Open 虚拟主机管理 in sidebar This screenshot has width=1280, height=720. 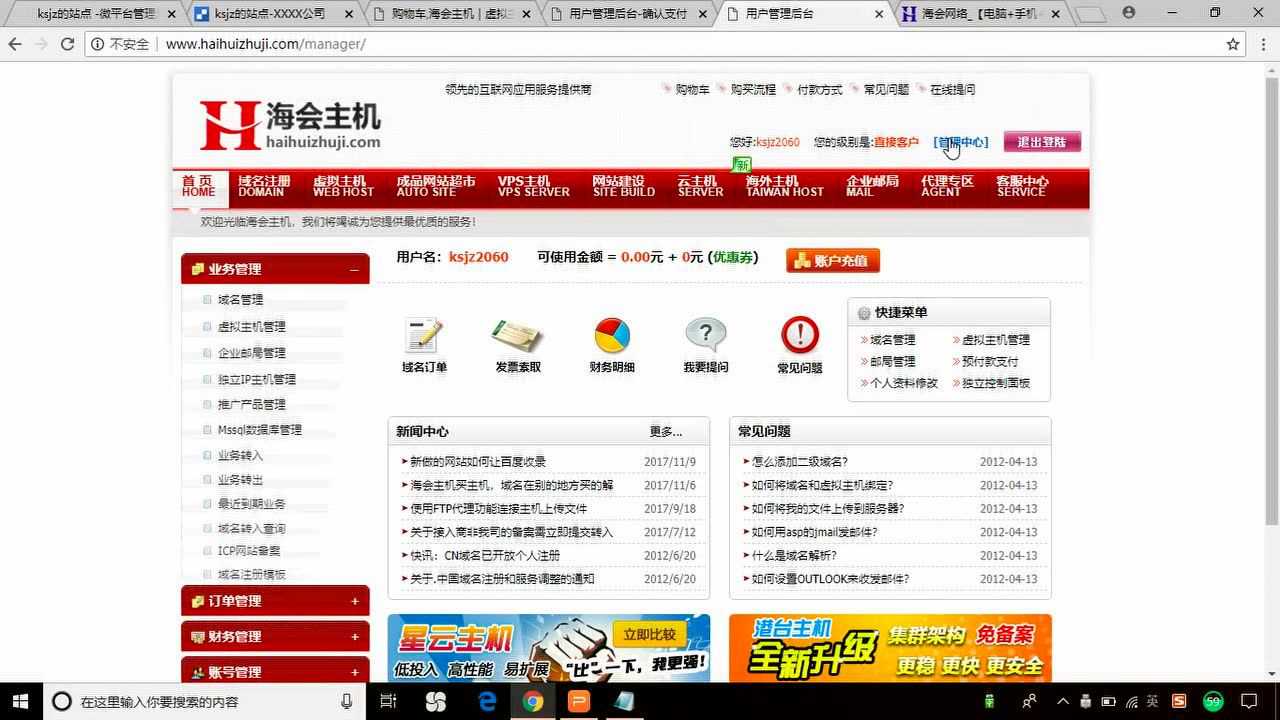(252, 327)
